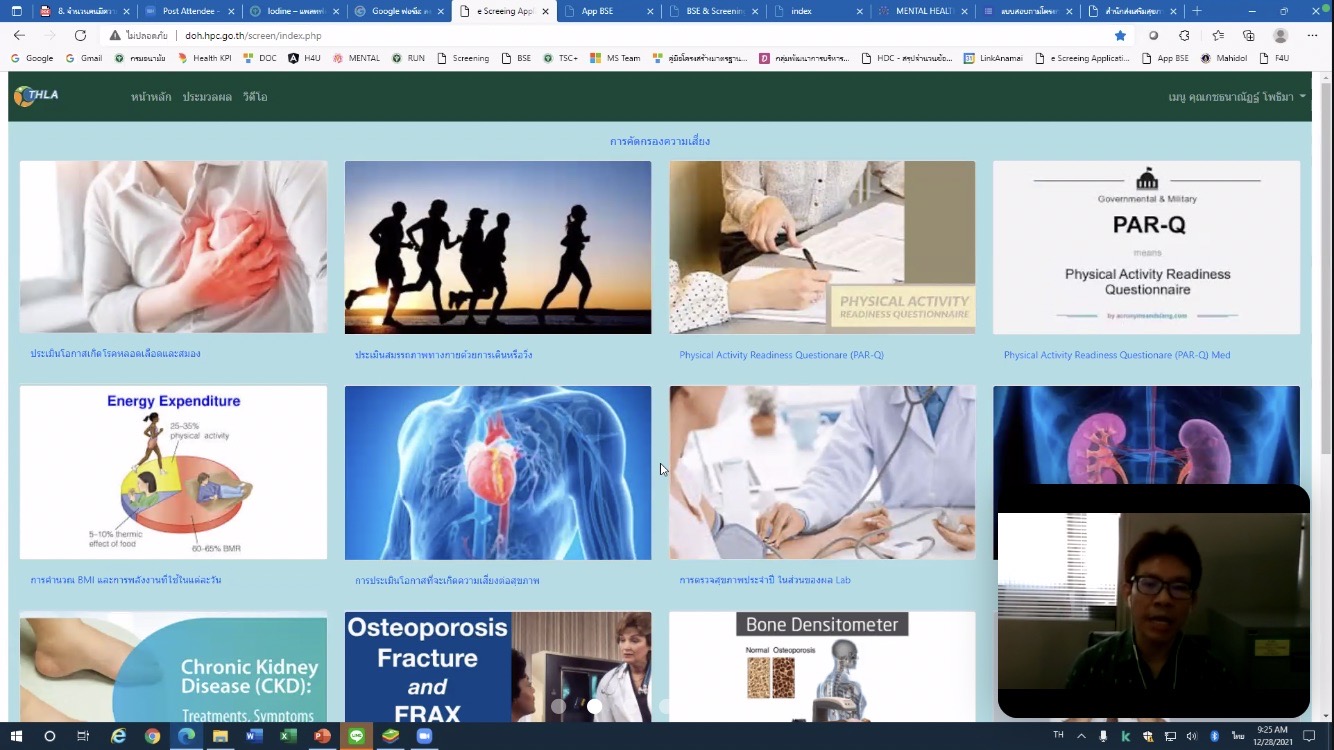Open the LINE app from the taskbar

tap(356, 736)
